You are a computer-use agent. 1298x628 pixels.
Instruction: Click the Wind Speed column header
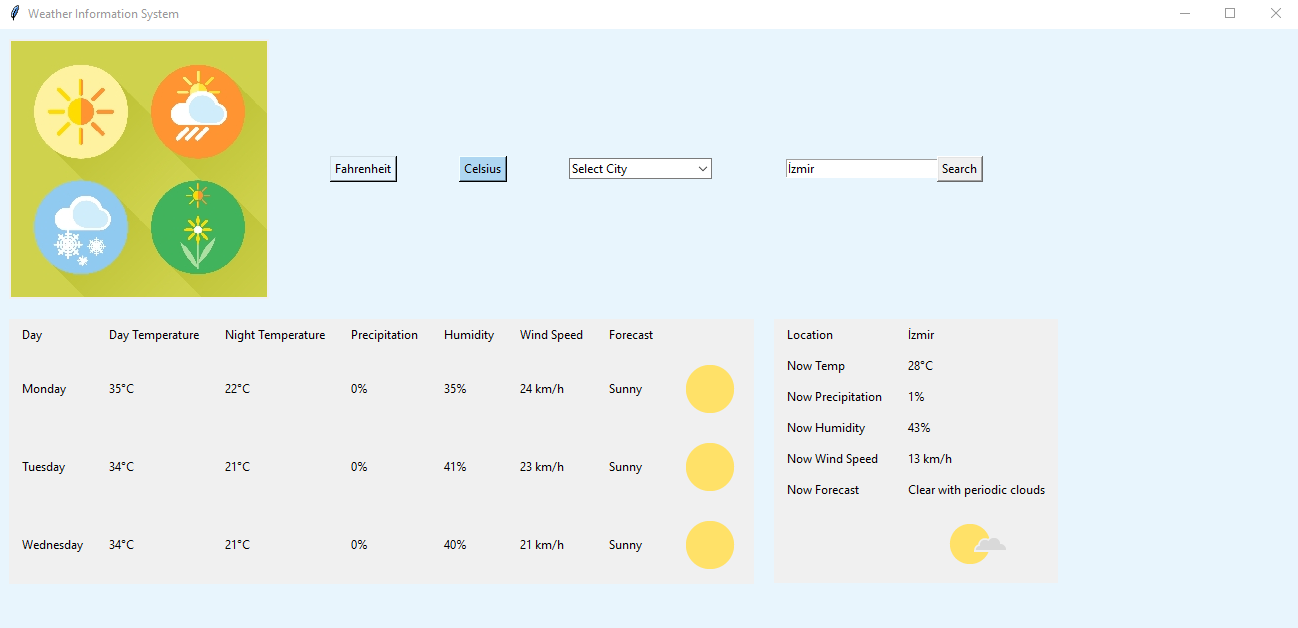[551, 335]
